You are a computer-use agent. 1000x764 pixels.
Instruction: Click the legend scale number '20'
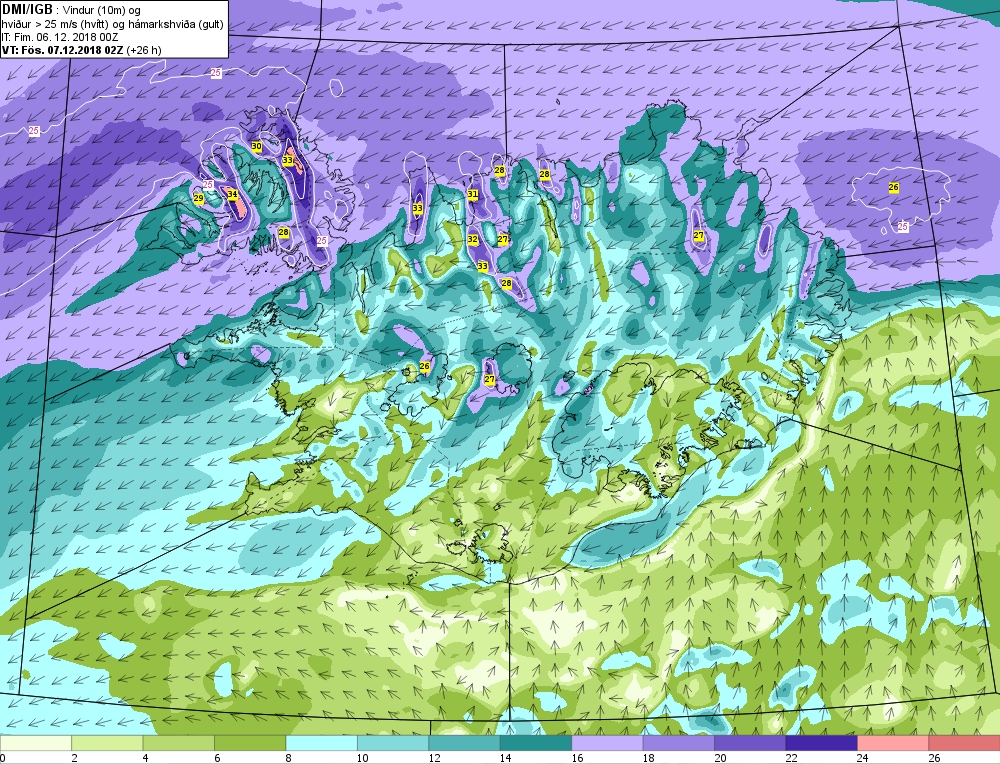point(721,758)
